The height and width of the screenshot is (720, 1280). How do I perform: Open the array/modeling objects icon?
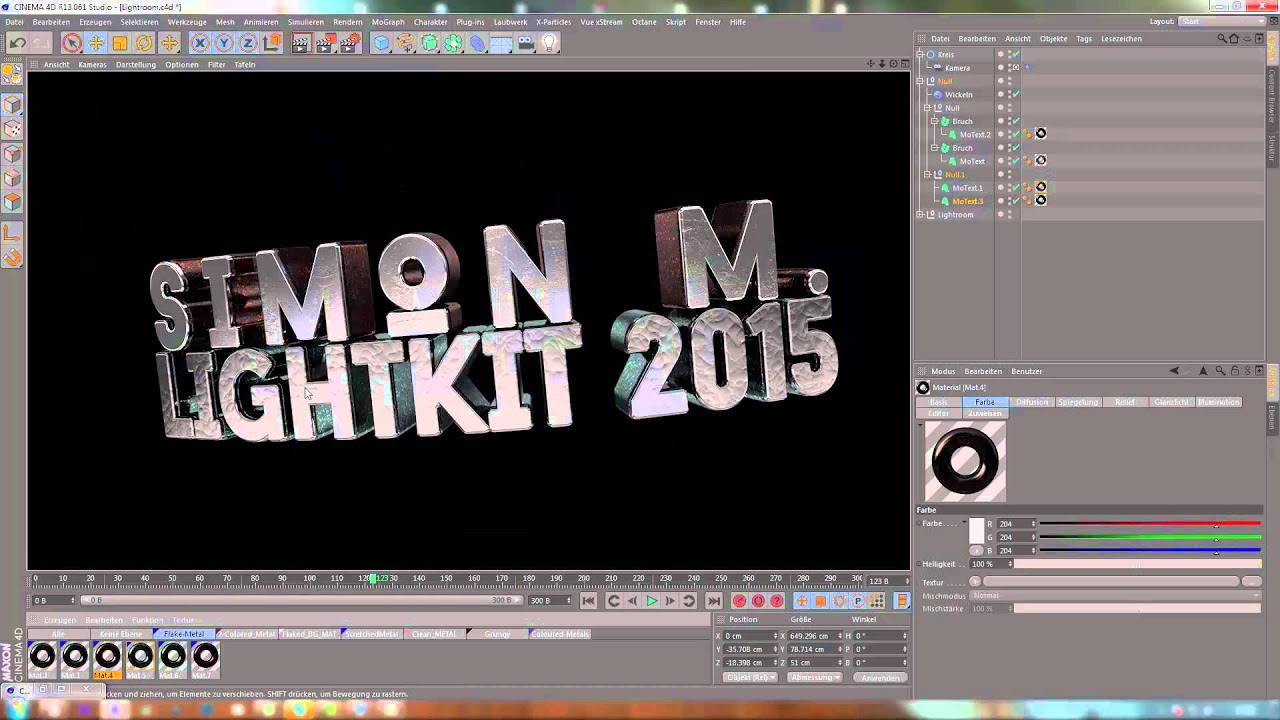pos(454,43)
